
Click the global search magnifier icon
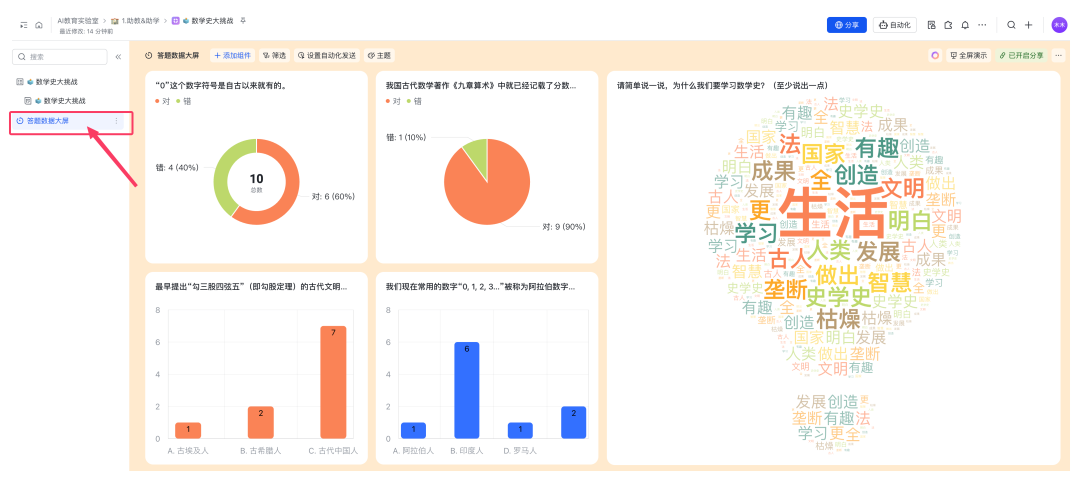[1011, 25]
